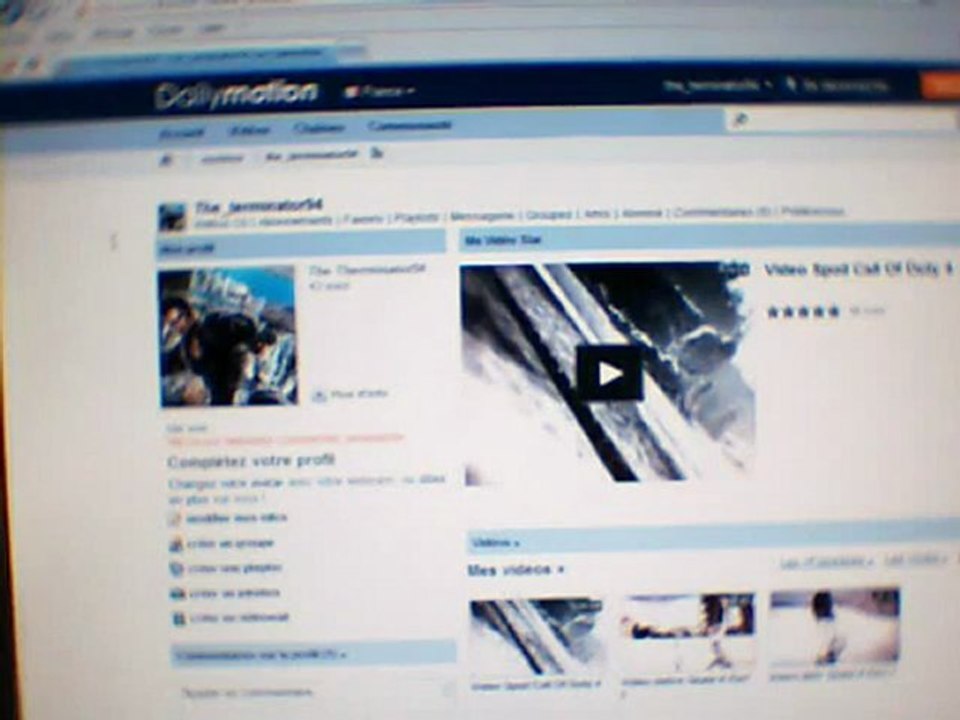This screenshot has height=720, width=960.
Task: Click the Ma Vidéo Star panel header
Action: pos(709,238)
